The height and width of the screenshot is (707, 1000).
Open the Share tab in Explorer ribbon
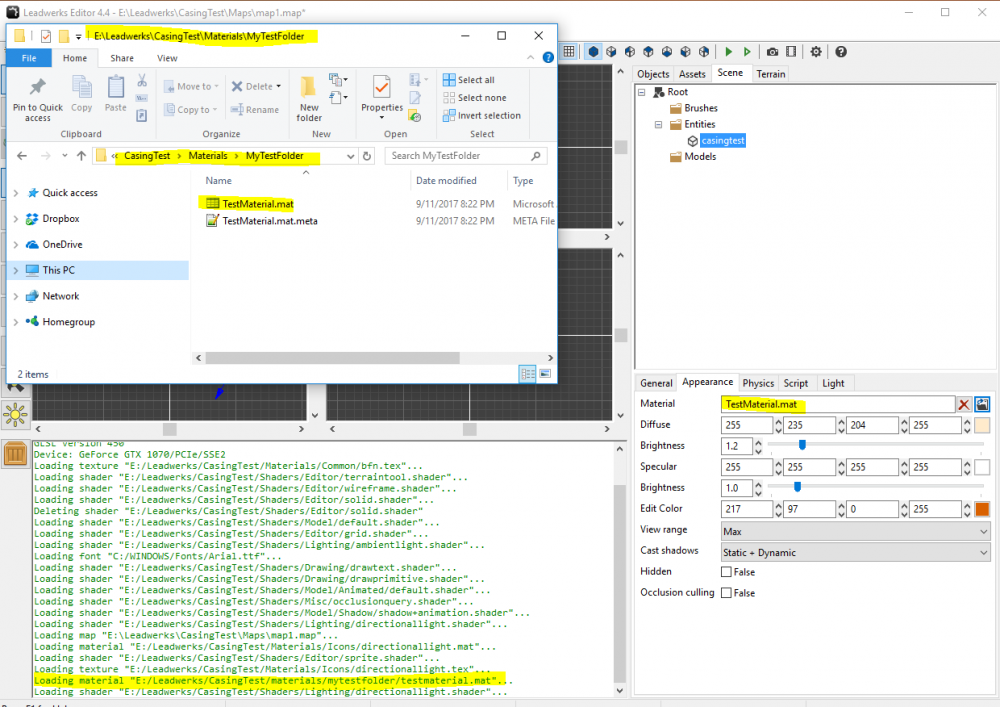coord(122,57)
